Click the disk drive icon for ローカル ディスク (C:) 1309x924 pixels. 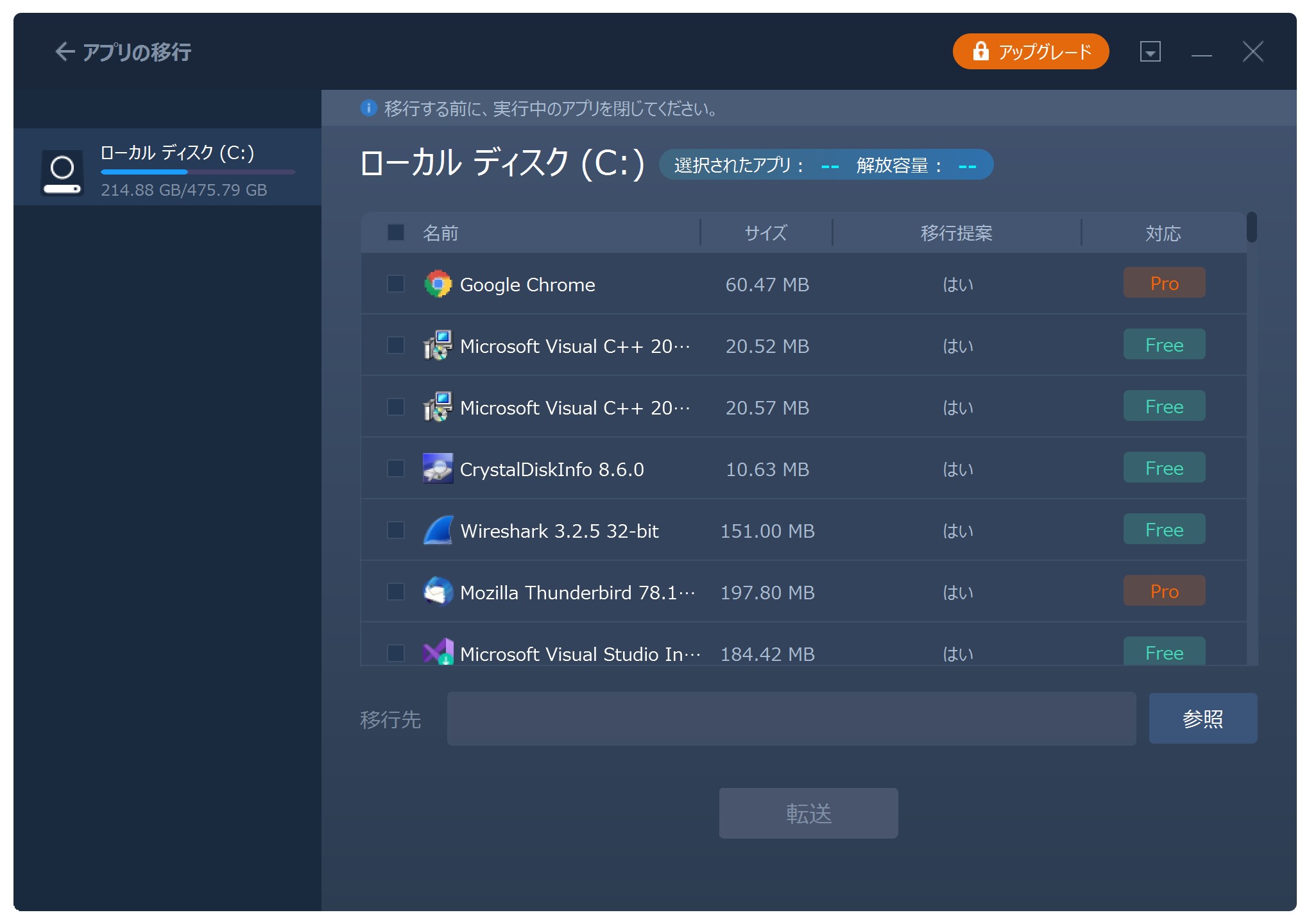[62, 171]
